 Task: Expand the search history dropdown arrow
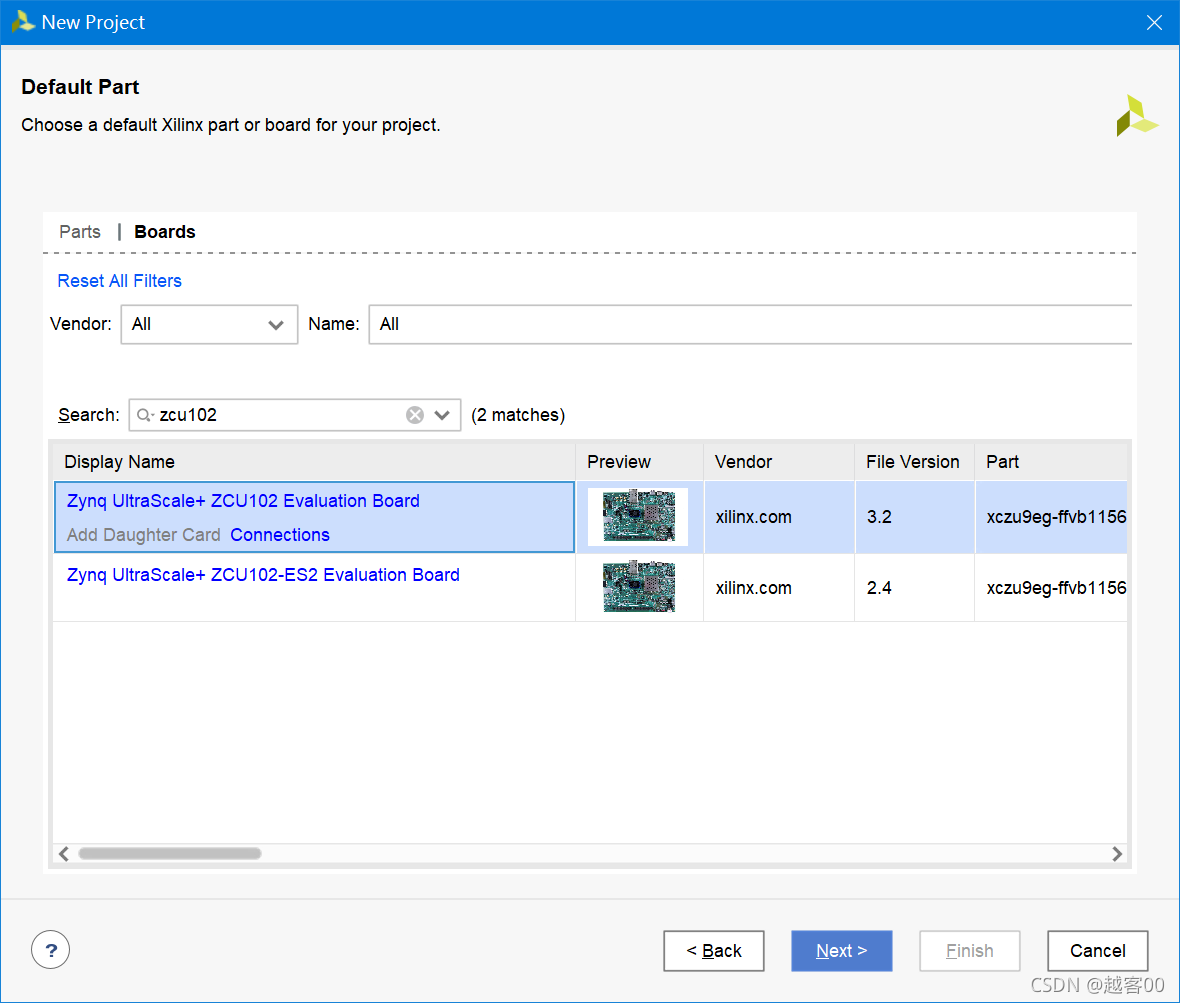(x=442, y=415)
